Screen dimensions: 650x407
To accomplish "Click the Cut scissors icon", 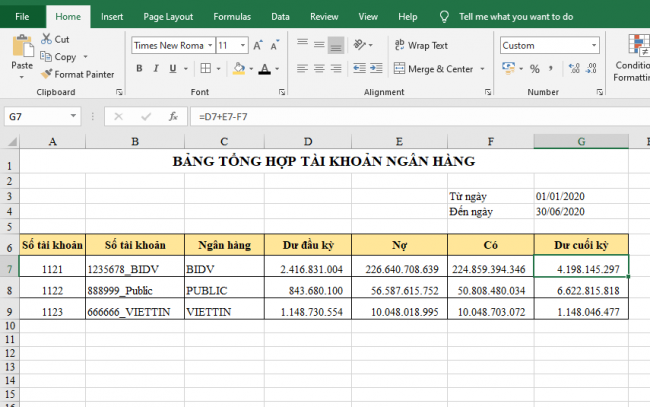I will click(46, 39).
